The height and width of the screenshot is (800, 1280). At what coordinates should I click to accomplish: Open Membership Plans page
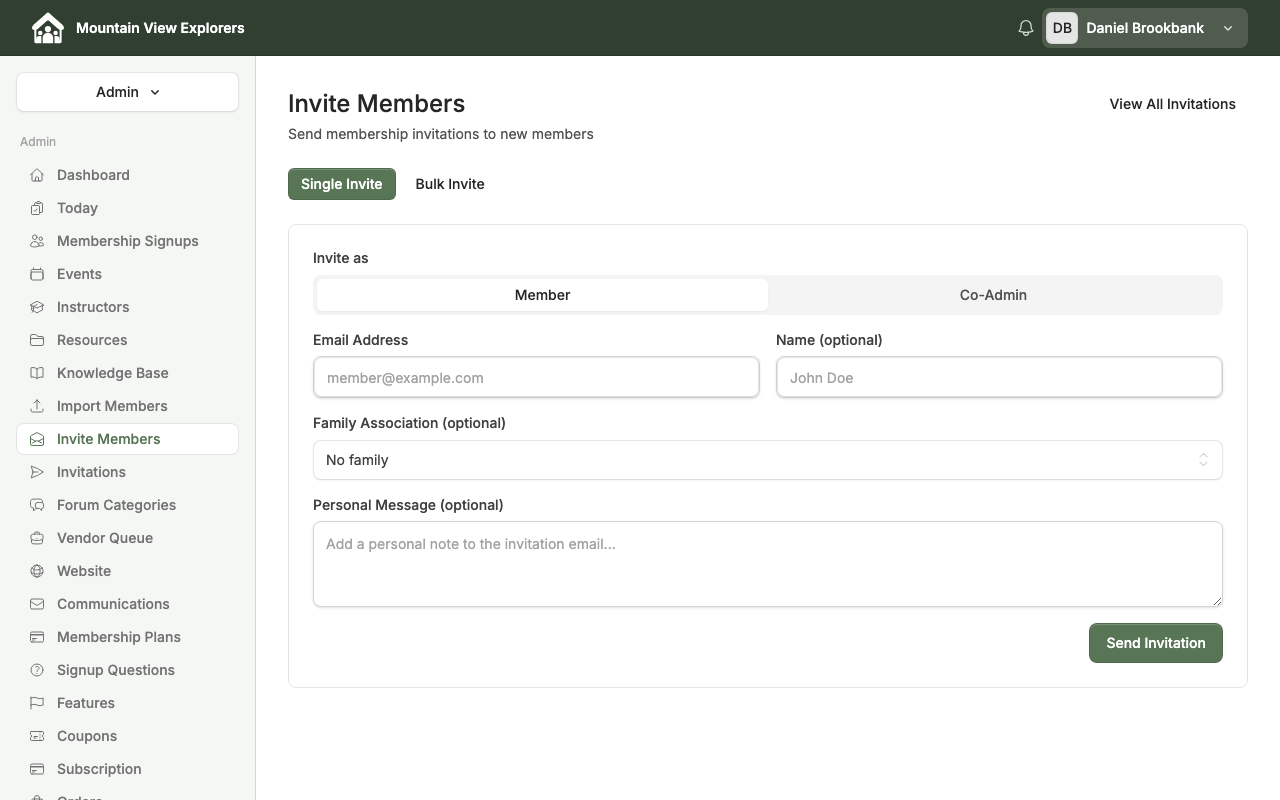point(127,637)
